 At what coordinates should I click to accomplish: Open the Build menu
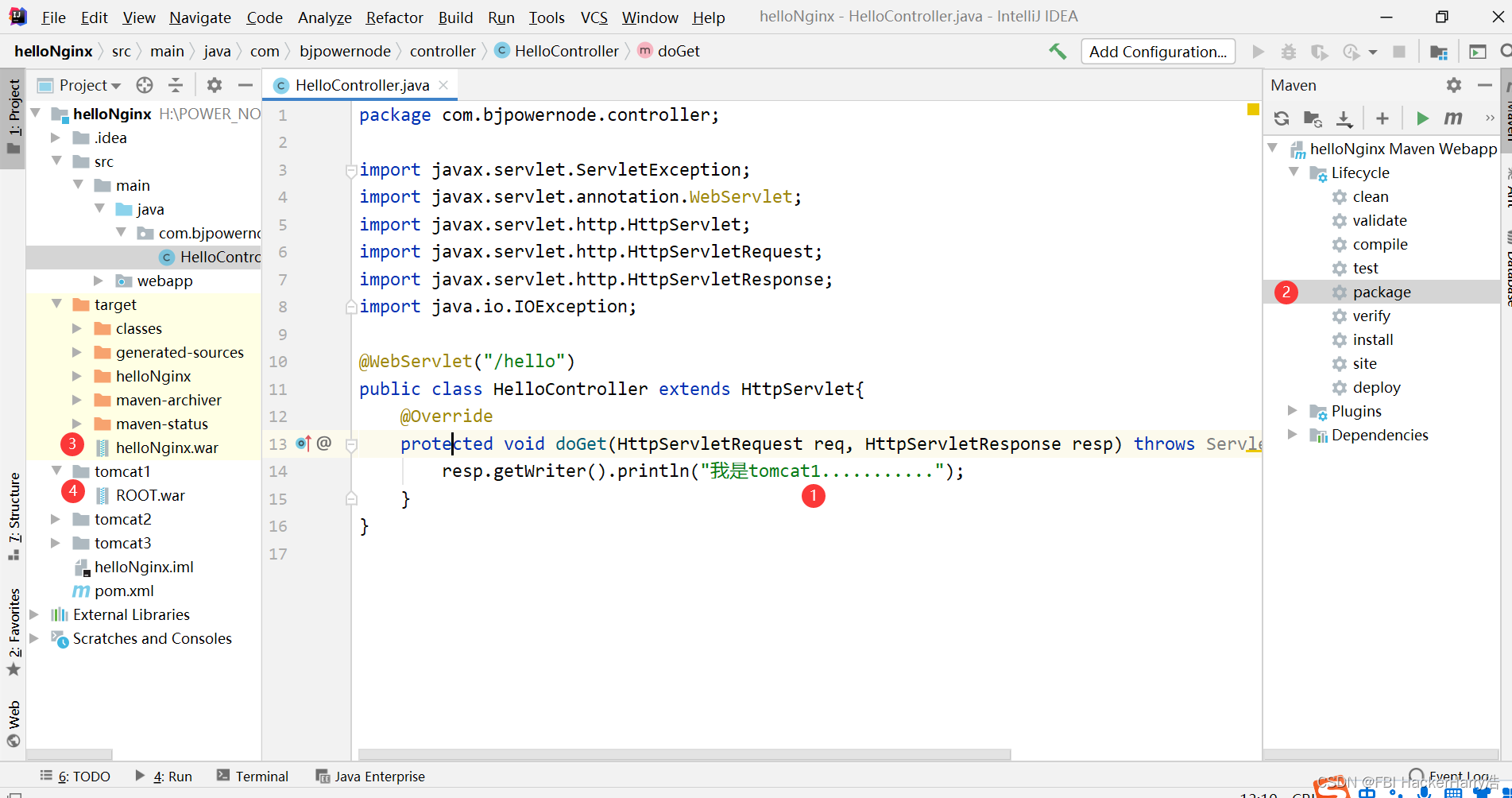(455, 17)
